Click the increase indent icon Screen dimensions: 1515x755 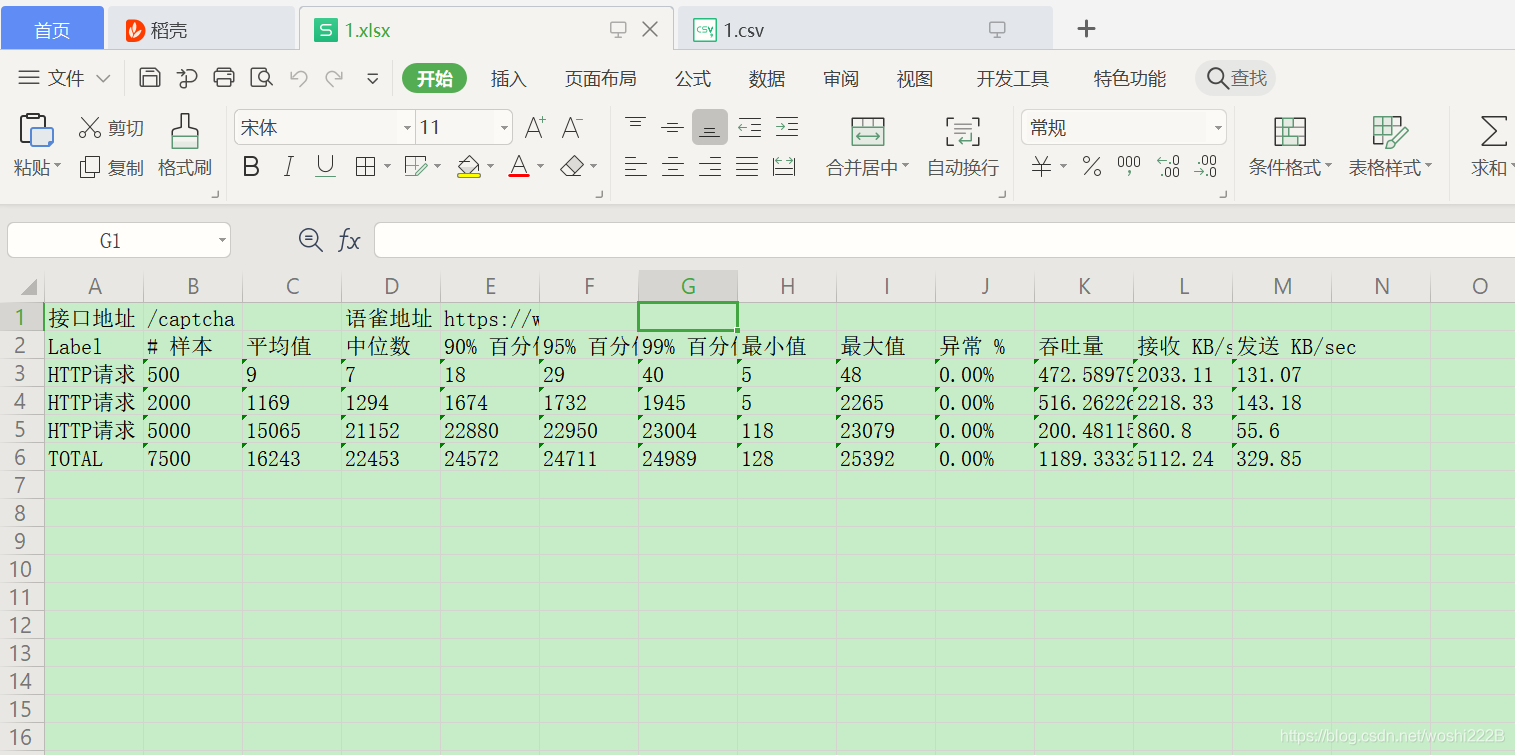[787, 127]
